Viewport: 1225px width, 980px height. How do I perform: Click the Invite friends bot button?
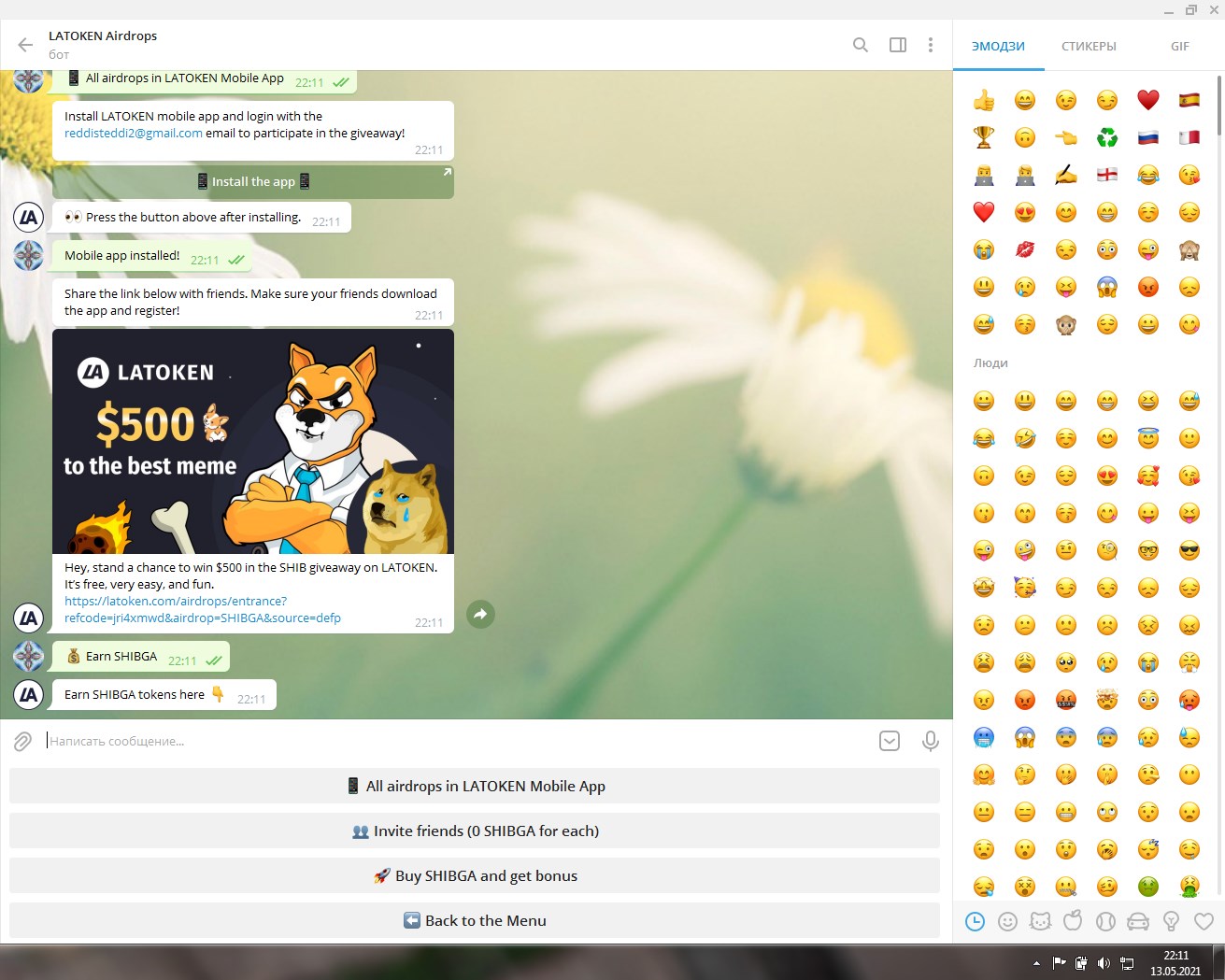click(475, 831)
